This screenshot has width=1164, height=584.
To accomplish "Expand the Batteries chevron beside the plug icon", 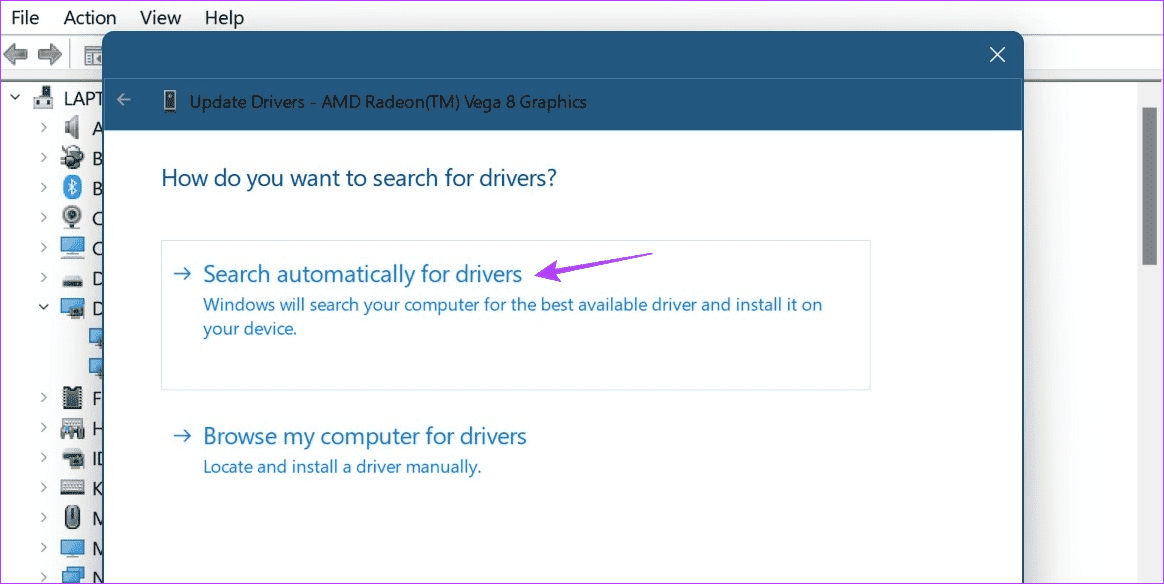I will [x=44, y=157].
